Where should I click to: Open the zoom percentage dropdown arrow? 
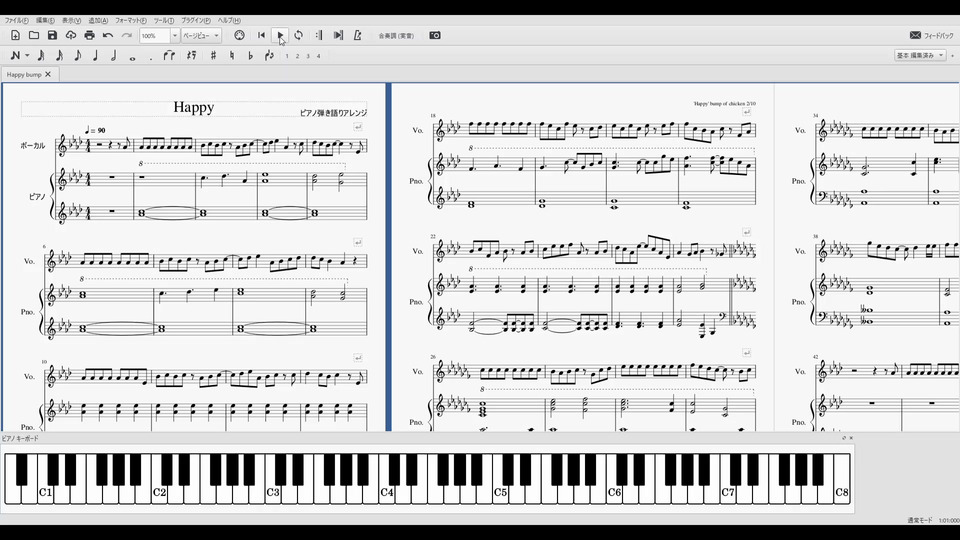(x=174, y=36)
